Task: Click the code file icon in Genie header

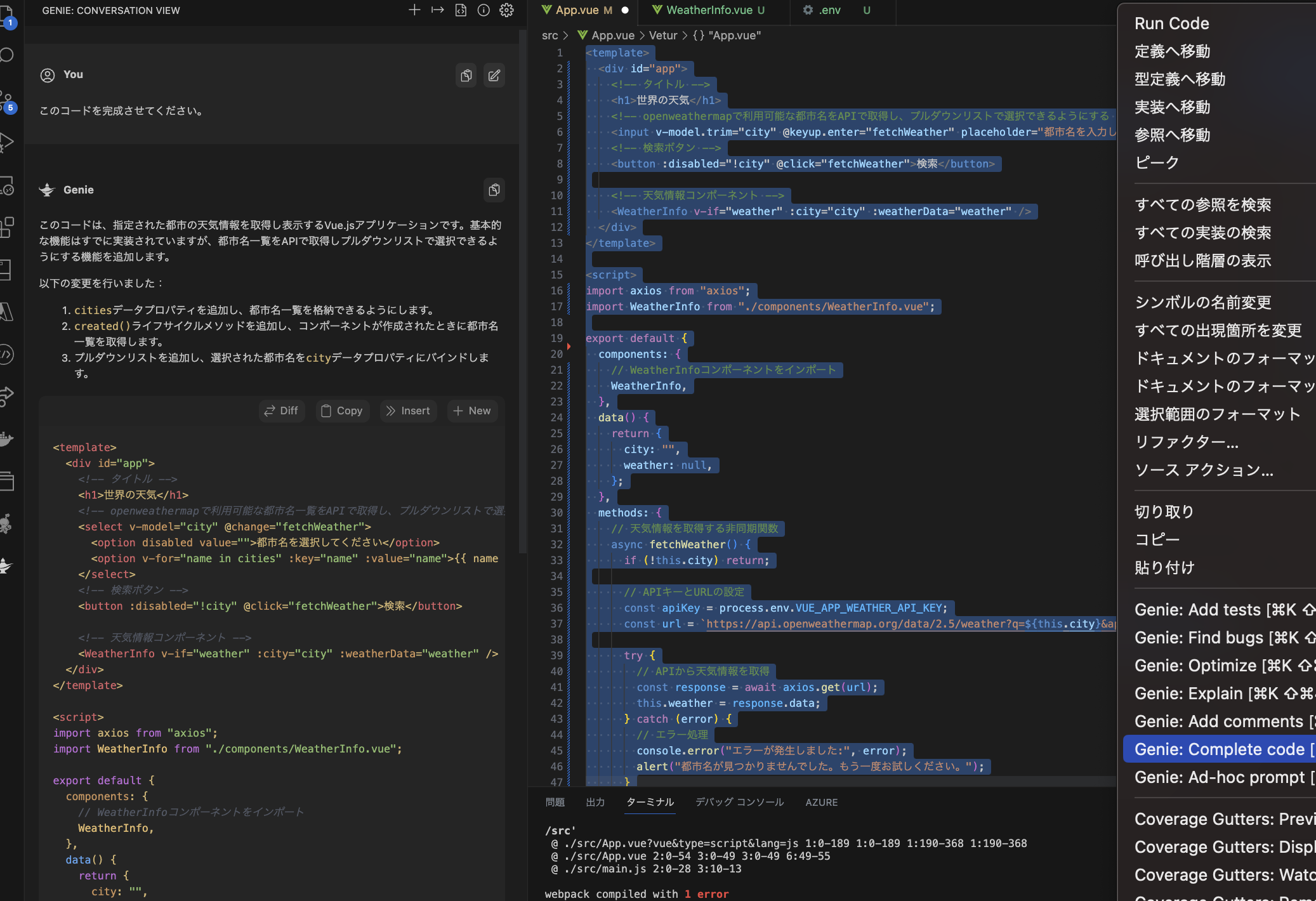Action: [461, 10]
